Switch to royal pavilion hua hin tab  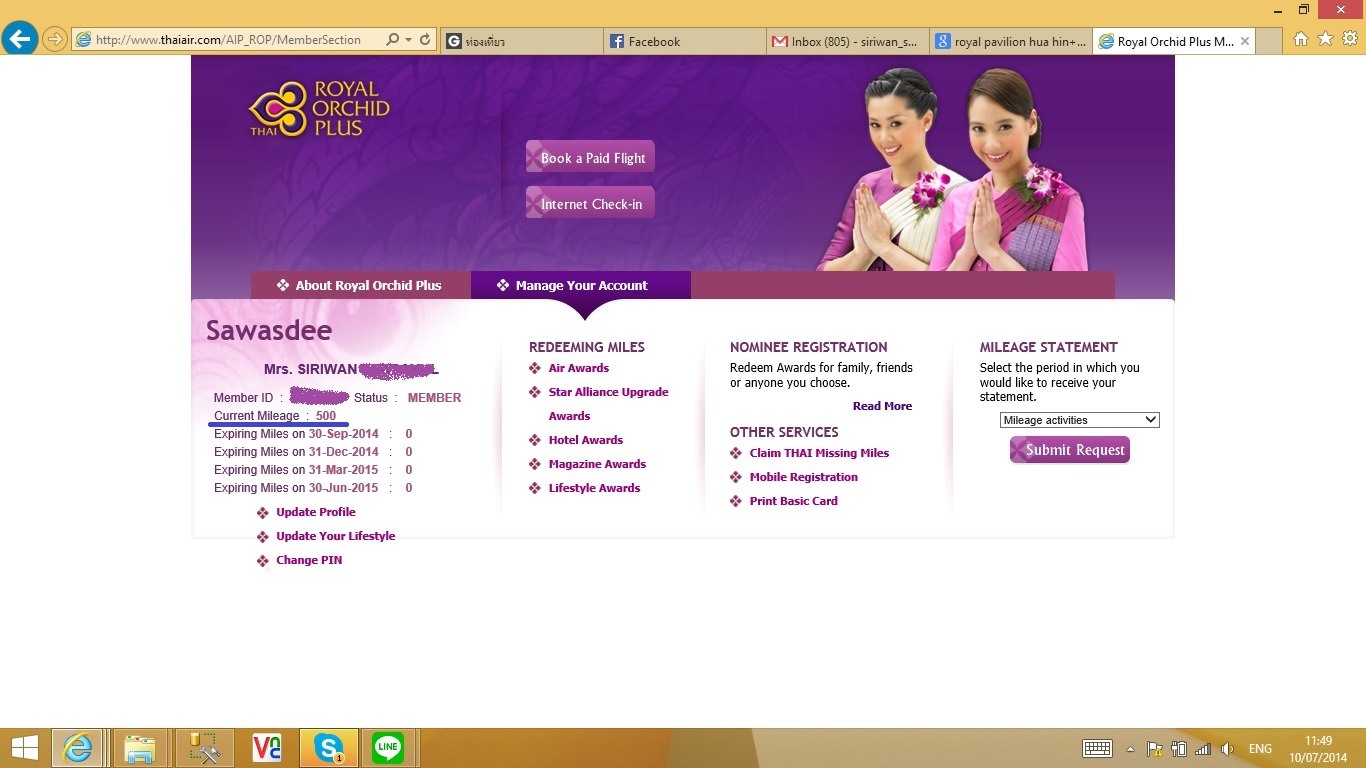(1010, 41)
